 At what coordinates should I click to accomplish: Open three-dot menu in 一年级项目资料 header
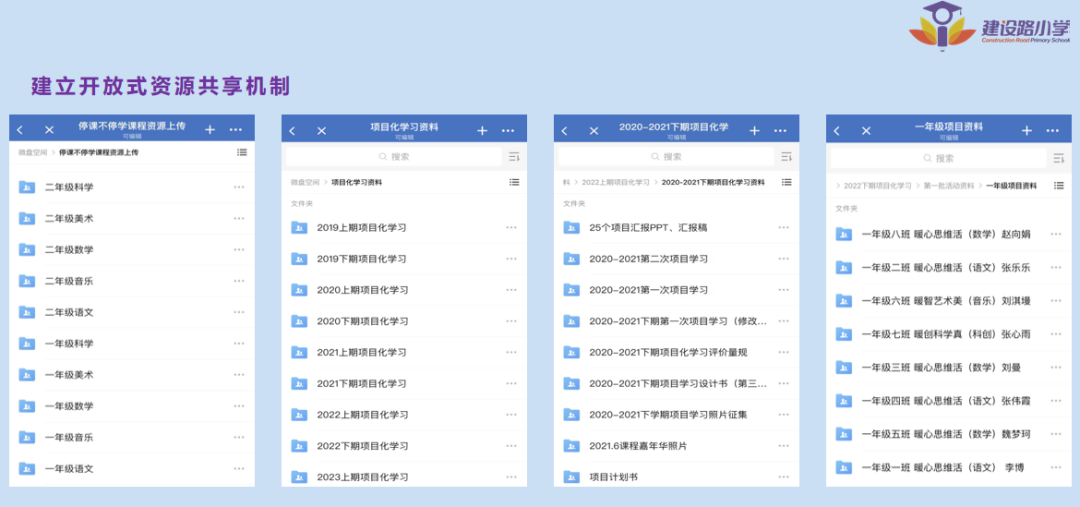coord(1052,130)
